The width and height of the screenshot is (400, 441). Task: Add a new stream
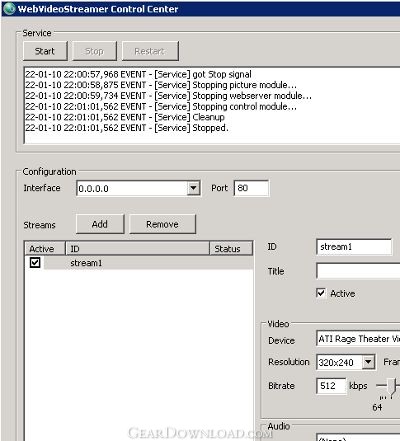click(100, 224)
